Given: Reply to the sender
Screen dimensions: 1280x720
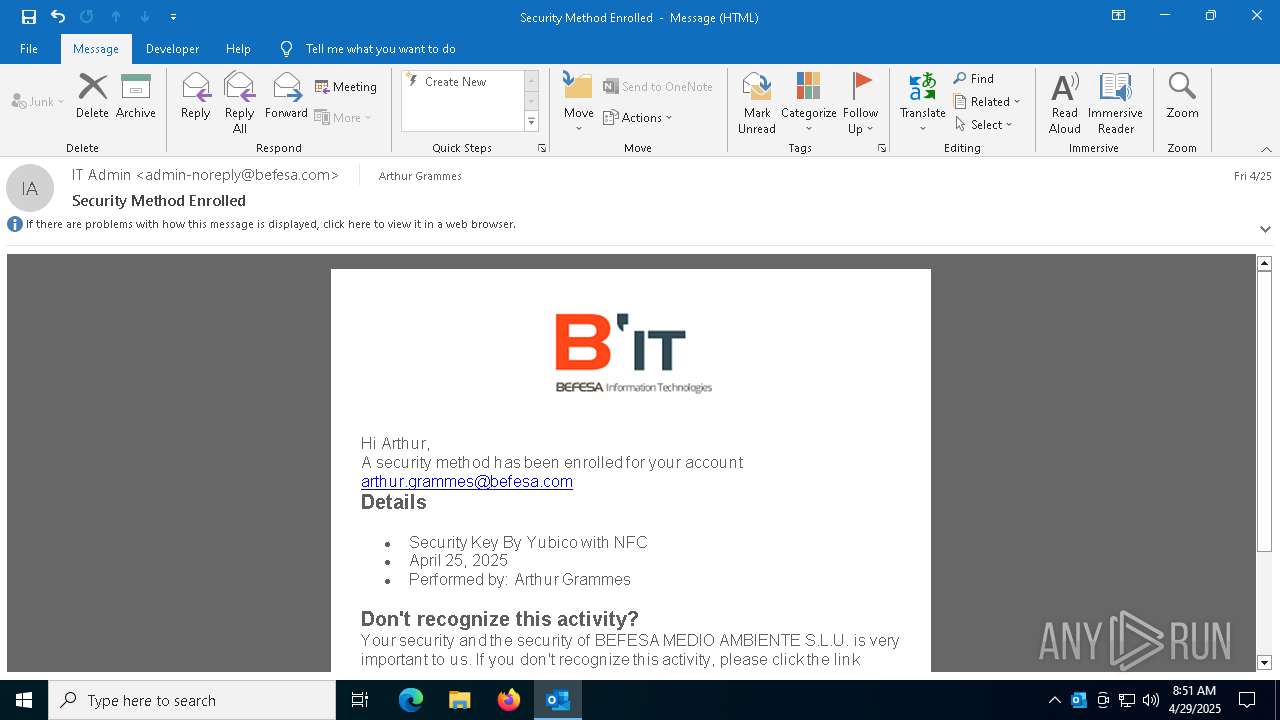Looking at the screenshot, I should click(x=196, y=97).
